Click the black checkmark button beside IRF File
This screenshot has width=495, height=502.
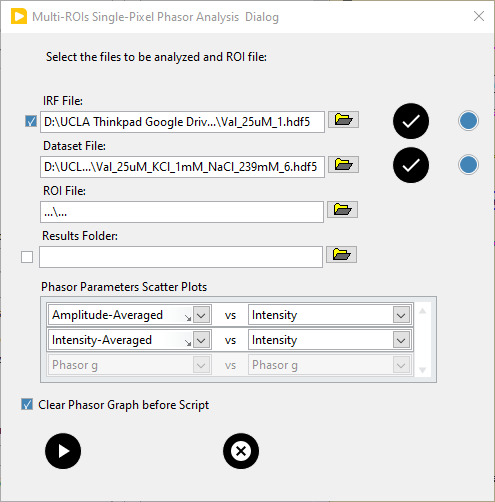tap(411, 121)
